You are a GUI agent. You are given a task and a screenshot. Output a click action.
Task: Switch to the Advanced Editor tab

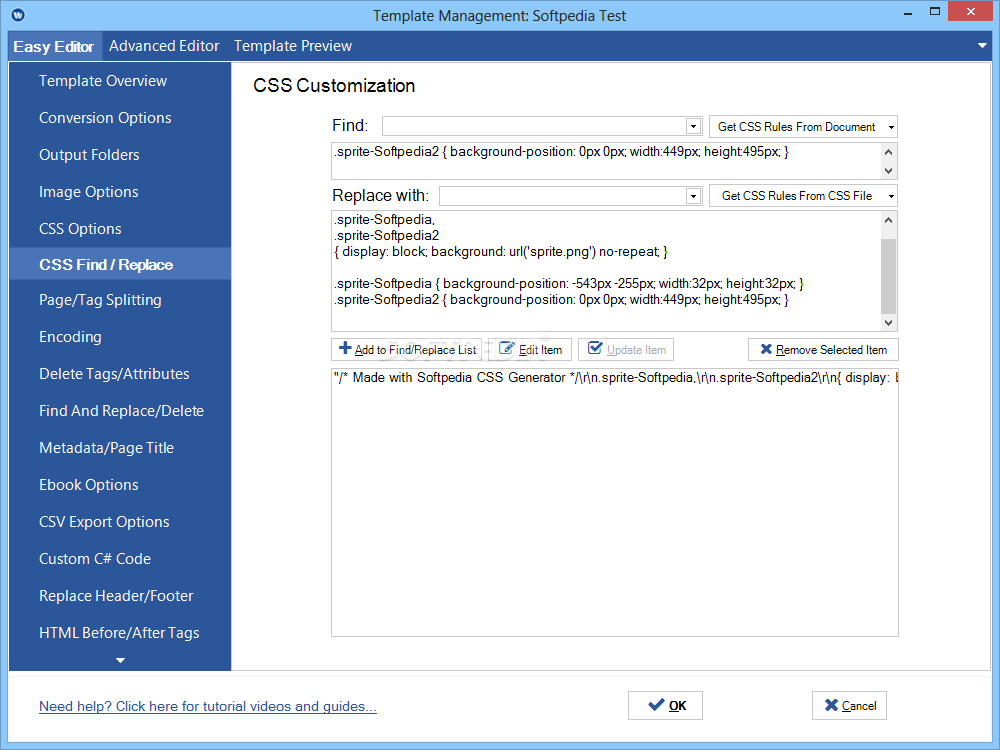(164, 46)
